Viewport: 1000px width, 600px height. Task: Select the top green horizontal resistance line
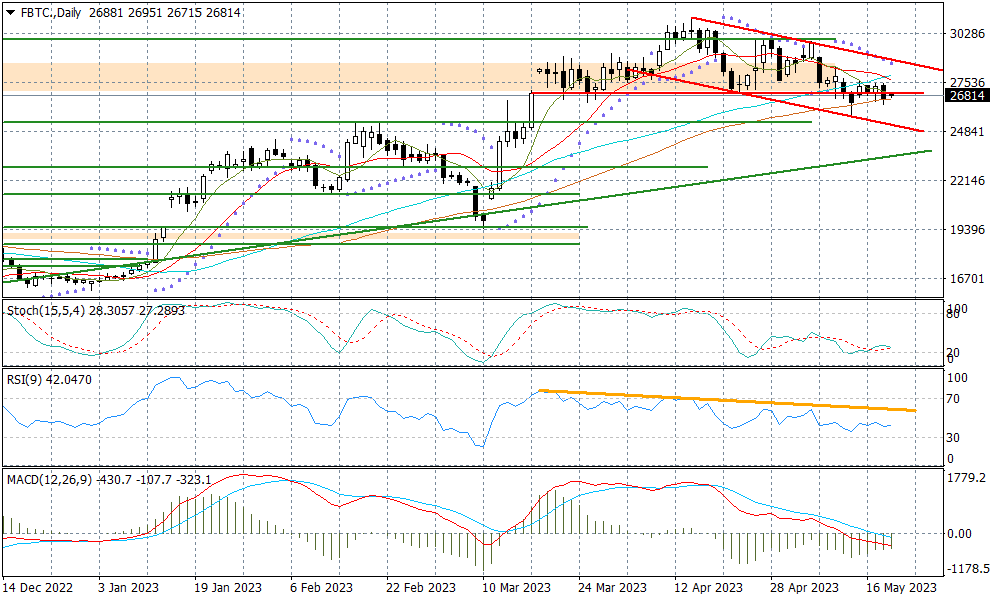pyautogui.click(x=300, y=39)
